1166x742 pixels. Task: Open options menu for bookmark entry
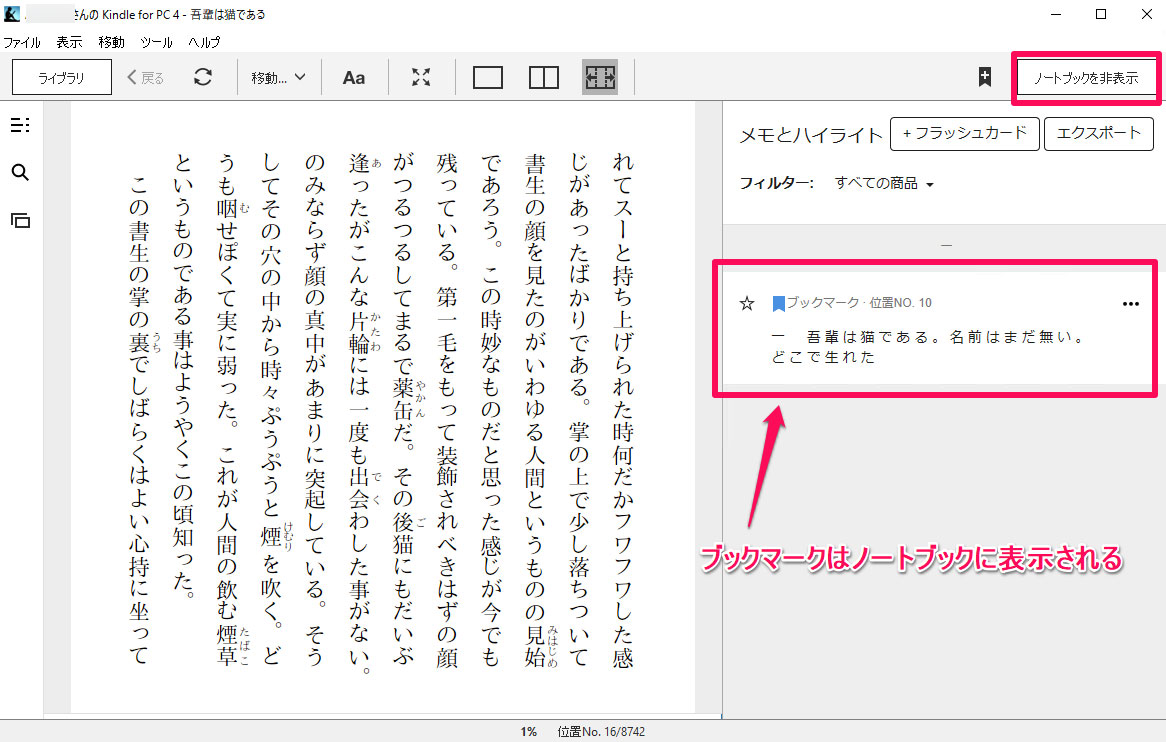click(x=1131, y=303)
